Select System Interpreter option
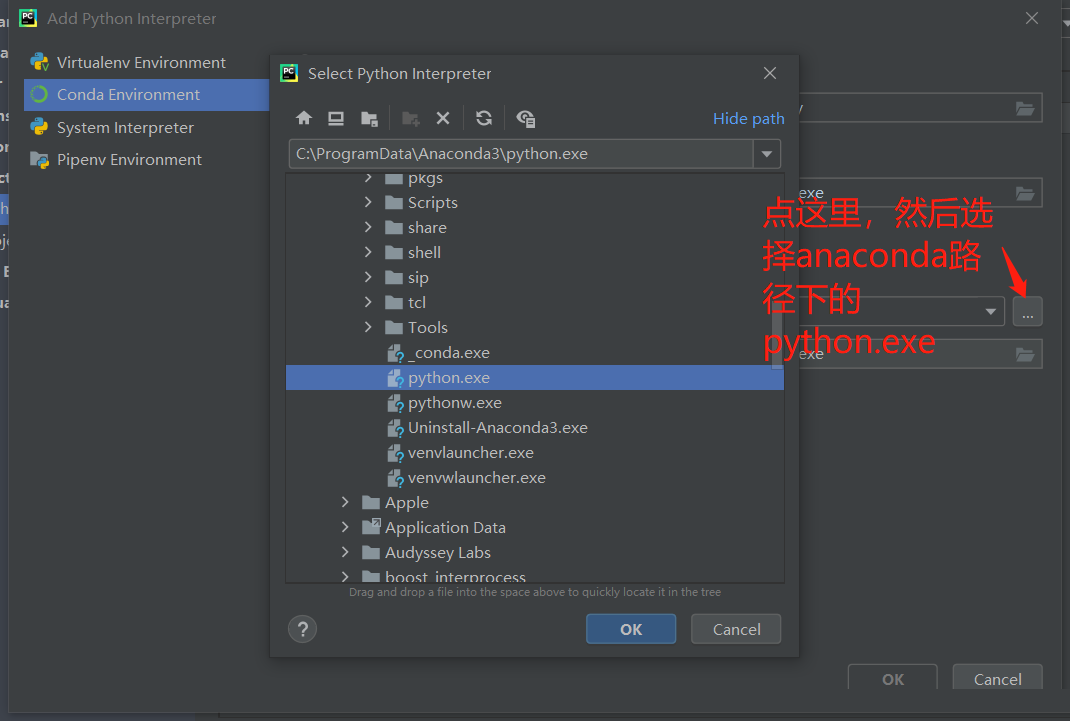The width and height of the screenshot is (1070, 721). pos(125,127)
